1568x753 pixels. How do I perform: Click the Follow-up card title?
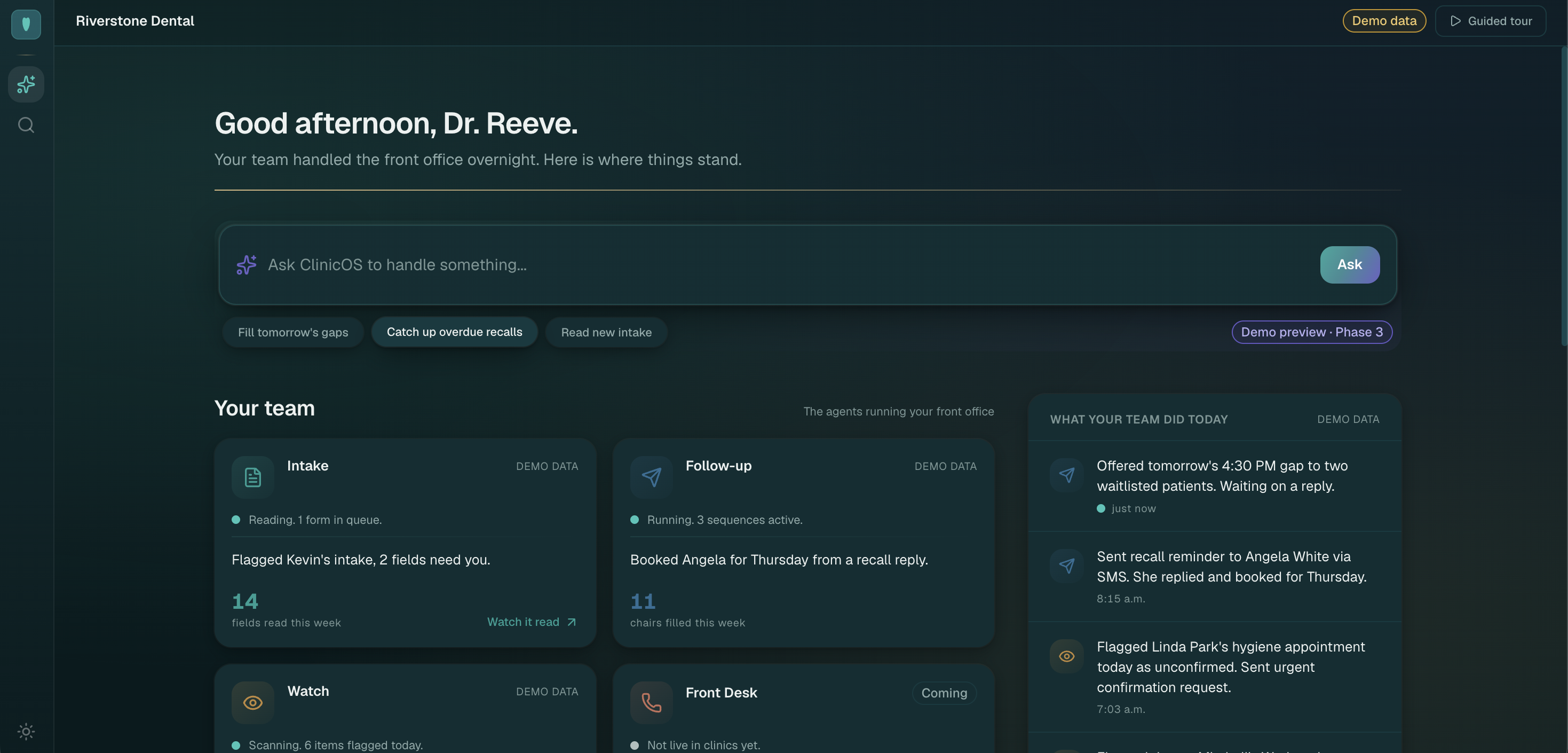click(718, 466)
